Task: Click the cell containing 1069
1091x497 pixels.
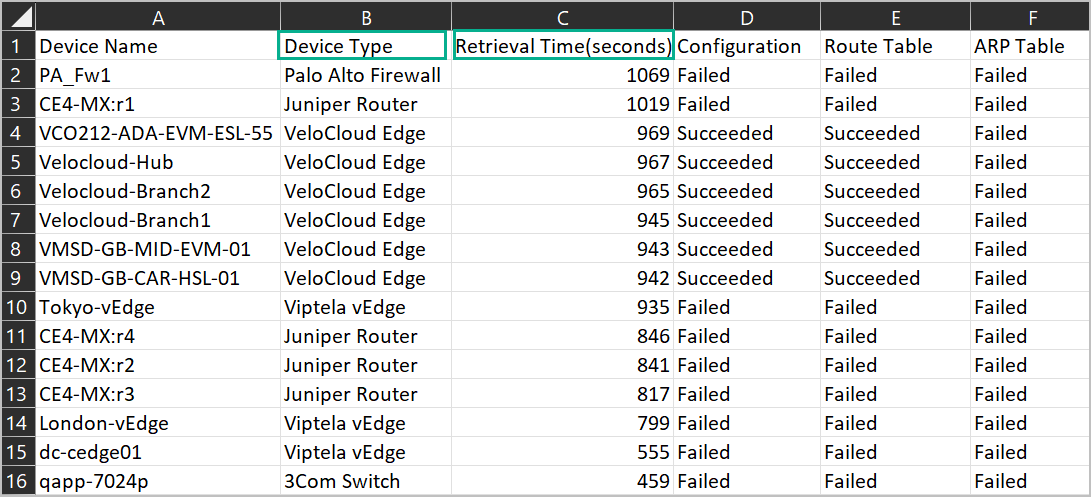Action: tap(563, 75)
